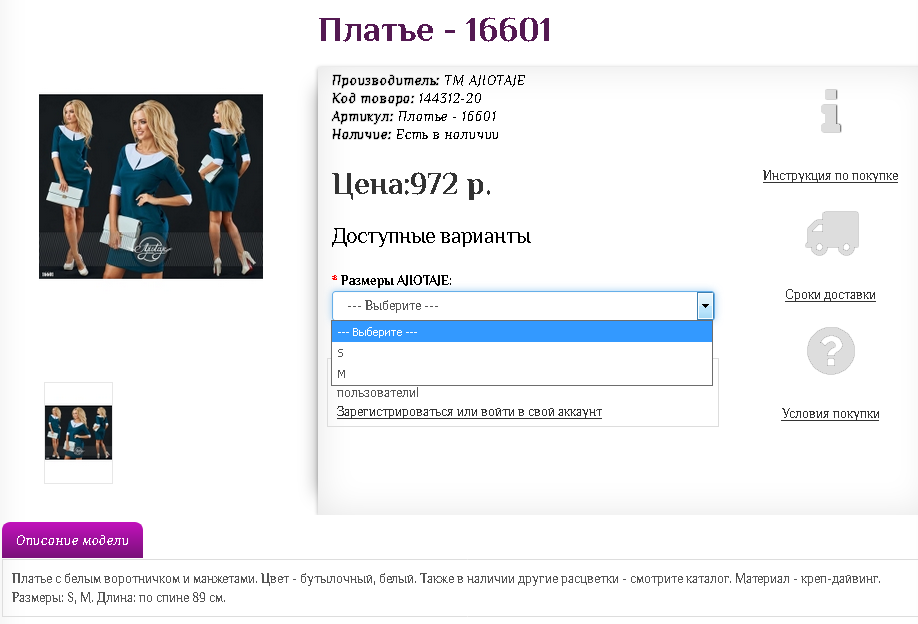Choose size M from the dropdown list
The image size is (918, 624).
pyautogui.click(x=522, y=374)
